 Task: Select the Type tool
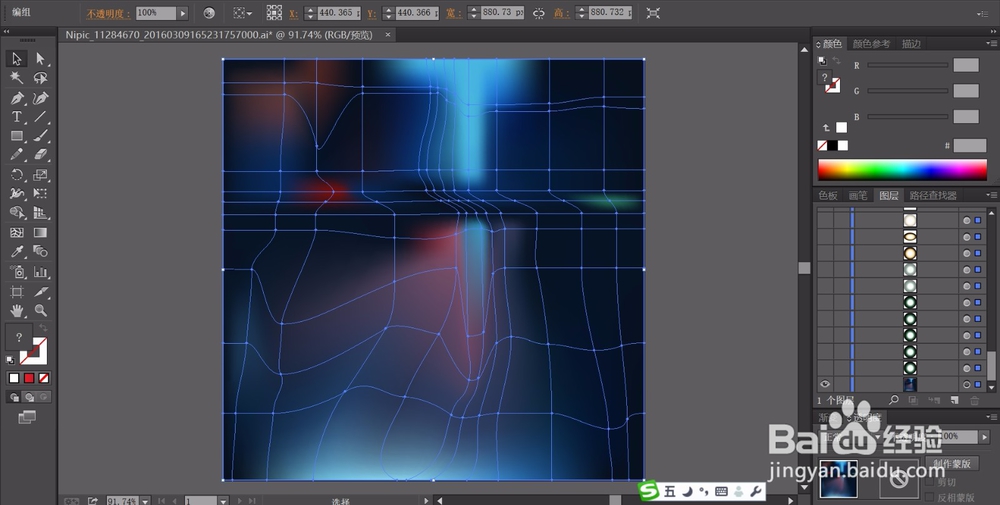17,117
